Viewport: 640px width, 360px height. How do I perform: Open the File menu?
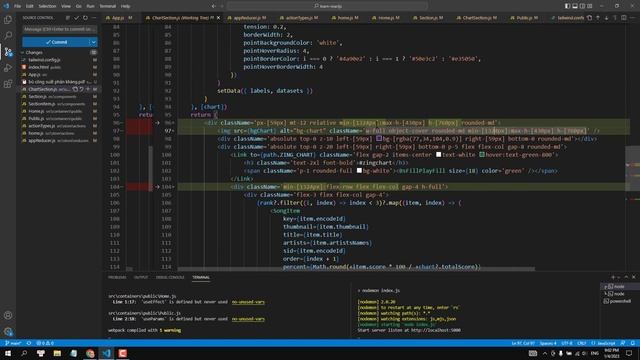tap(18, 6)
